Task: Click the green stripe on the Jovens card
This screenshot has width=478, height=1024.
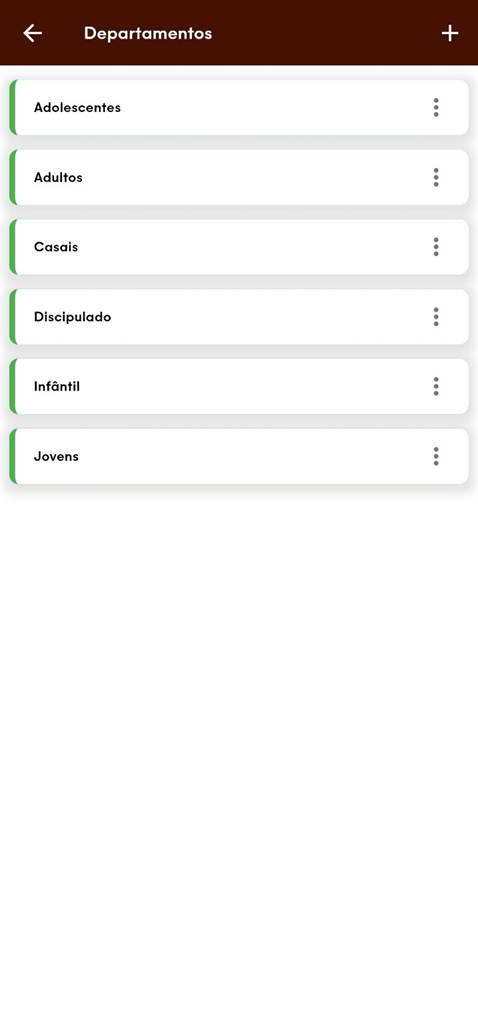Action: (x=12, y=456)
